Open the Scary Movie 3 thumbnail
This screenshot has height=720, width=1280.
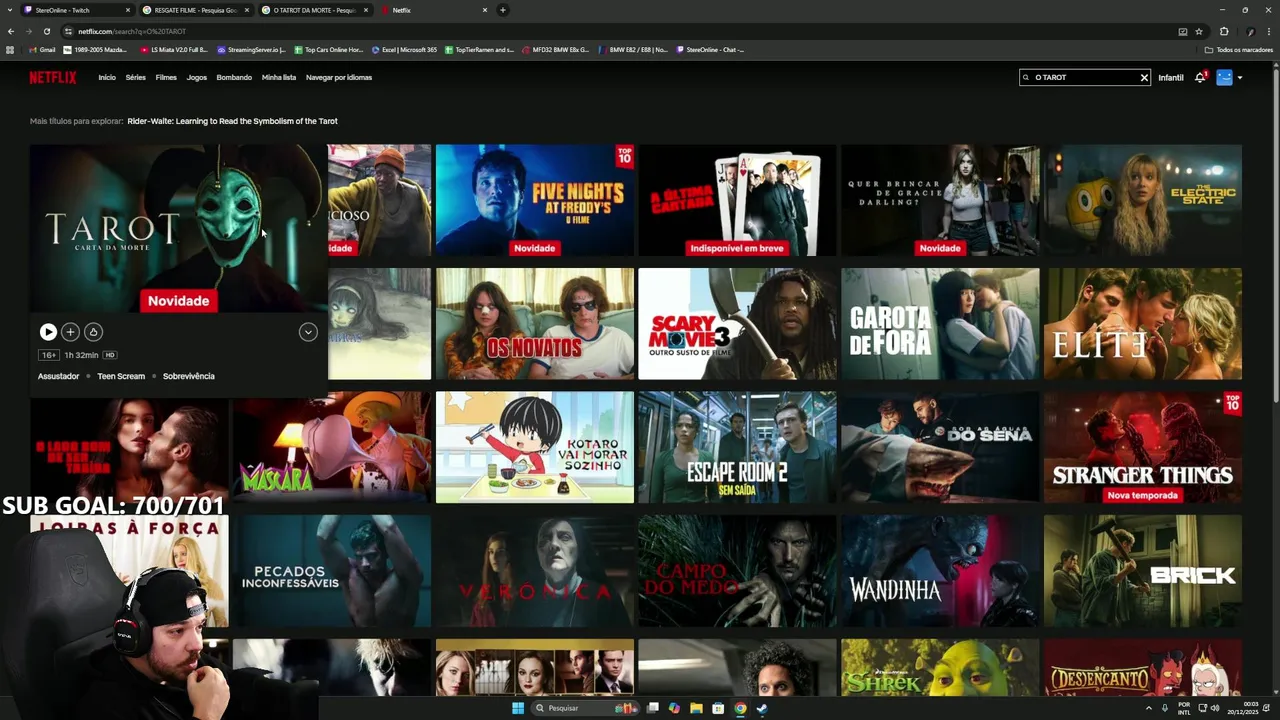737,324
